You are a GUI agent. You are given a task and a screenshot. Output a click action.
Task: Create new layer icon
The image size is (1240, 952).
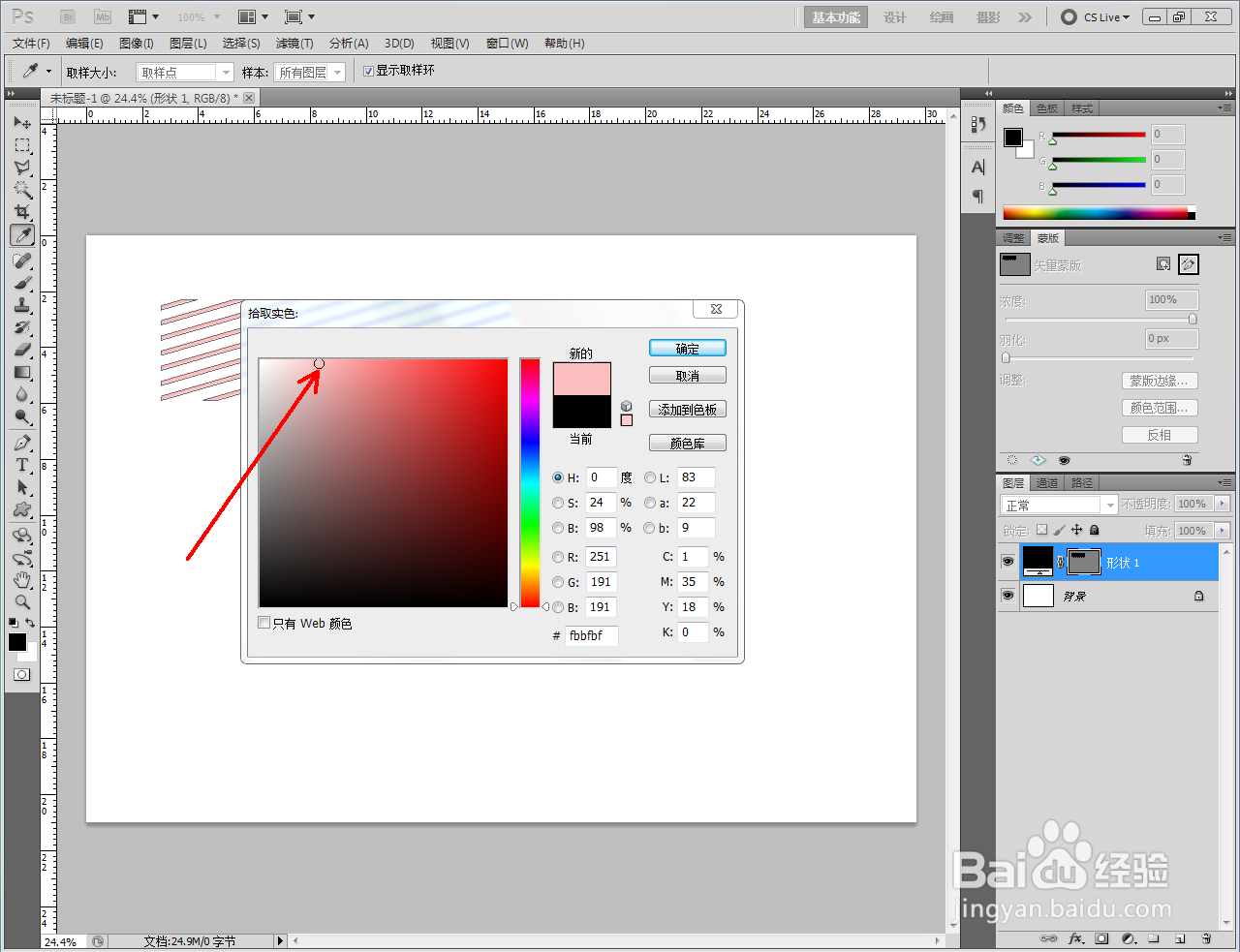[1180, 938]
